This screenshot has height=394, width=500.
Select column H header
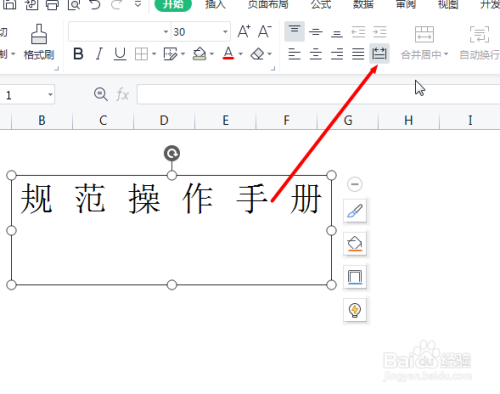(409, 120)
